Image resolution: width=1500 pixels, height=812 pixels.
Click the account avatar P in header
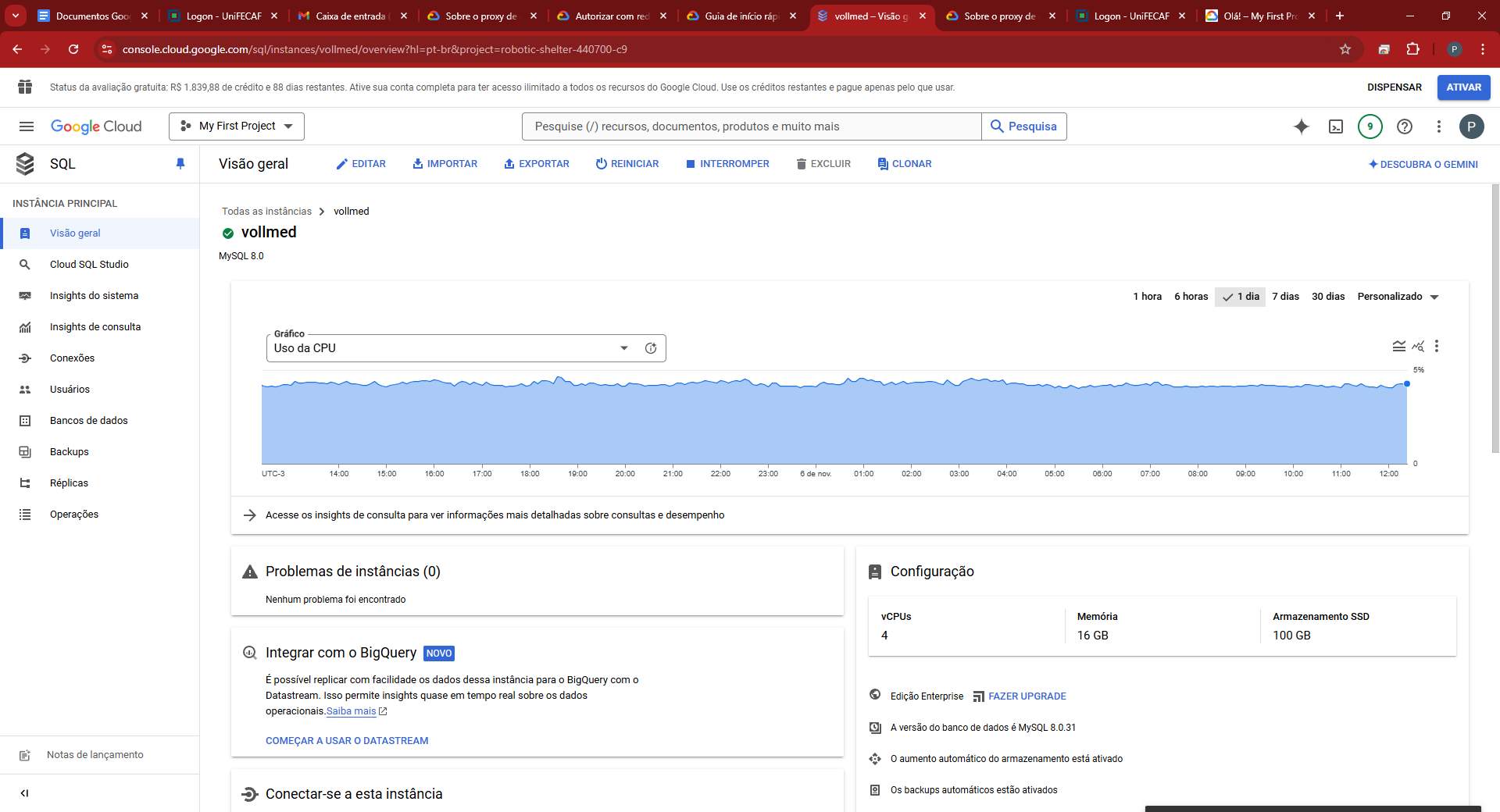[1472, 126]
